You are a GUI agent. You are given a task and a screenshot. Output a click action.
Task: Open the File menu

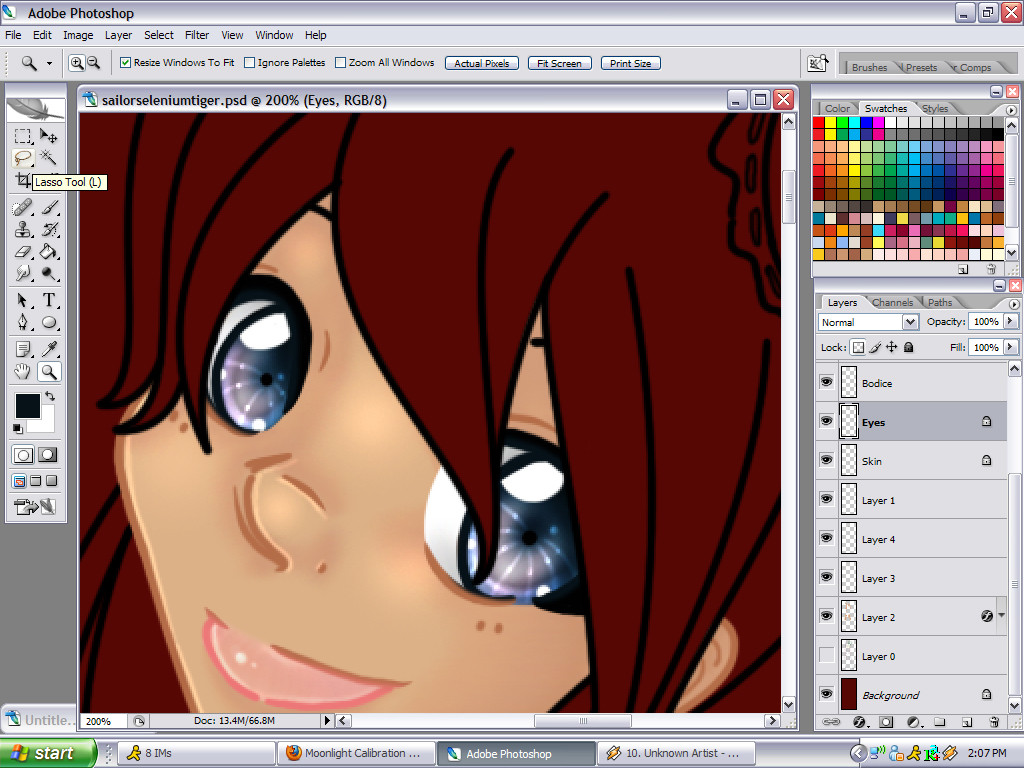(x=13, y=35)
